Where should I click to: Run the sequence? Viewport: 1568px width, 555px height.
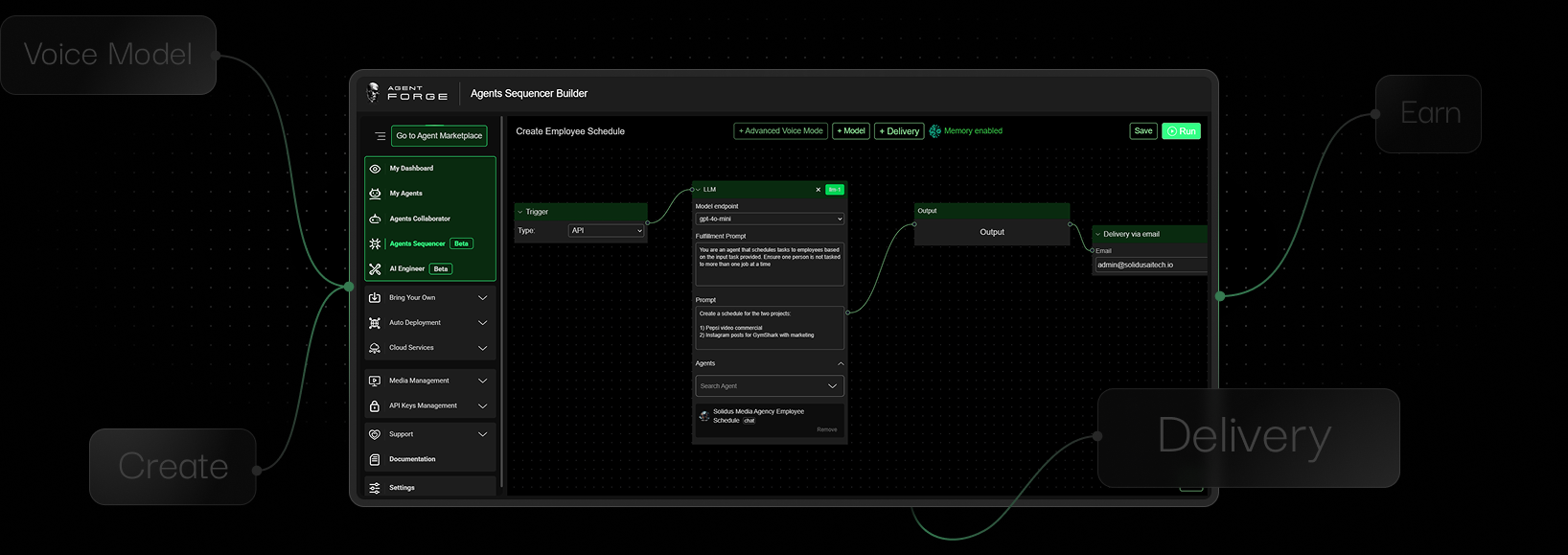pos(1181,131)
